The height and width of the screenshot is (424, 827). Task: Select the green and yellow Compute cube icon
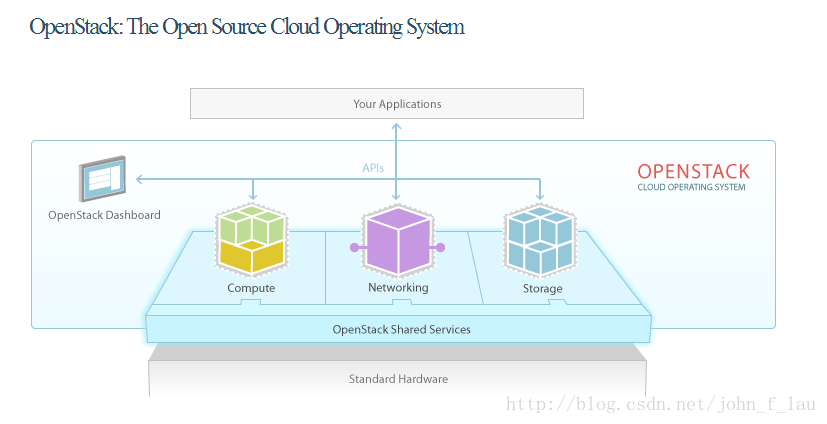pyautogui.click(x=252, y=239)
